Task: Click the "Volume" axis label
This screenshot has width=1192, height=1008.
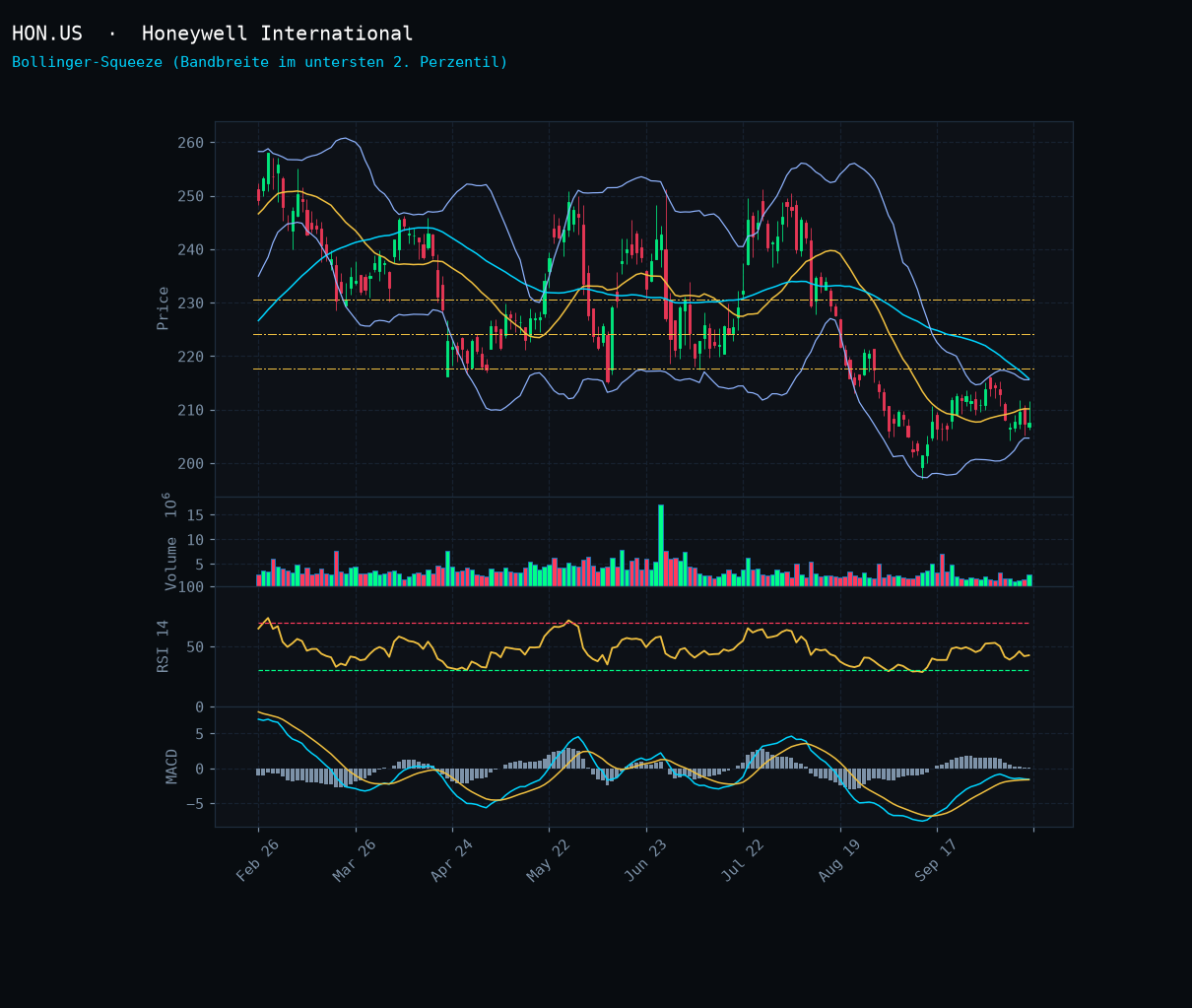Action: pos(170,564)
